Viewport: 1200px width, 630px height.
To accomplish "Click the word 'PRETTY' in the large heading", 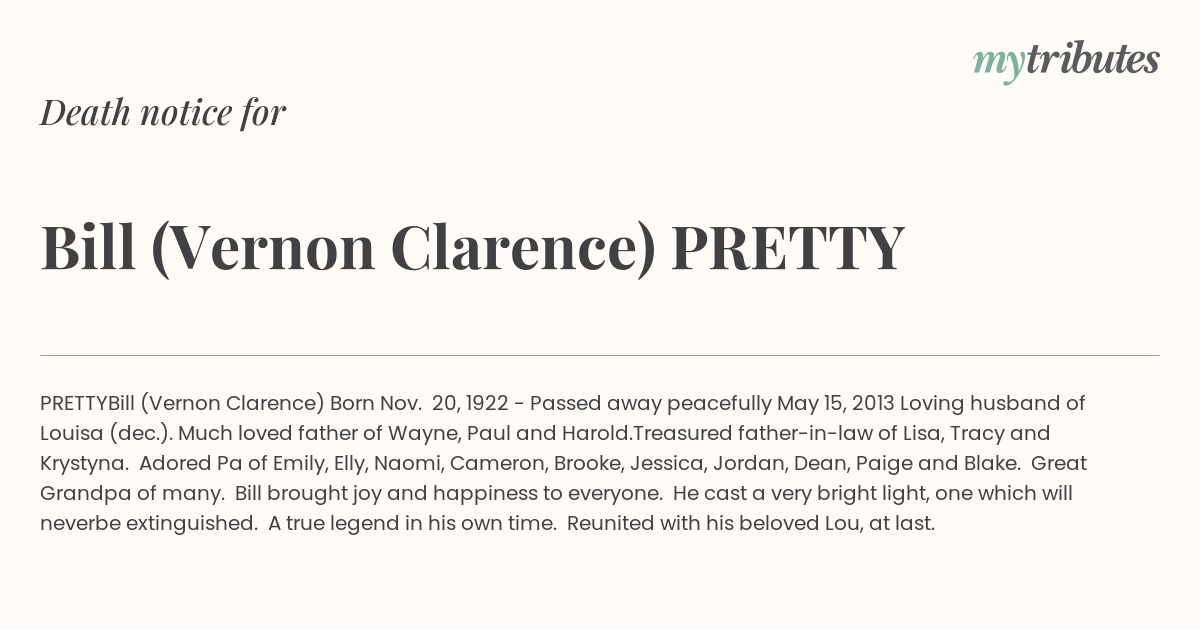I will point(788,247).
